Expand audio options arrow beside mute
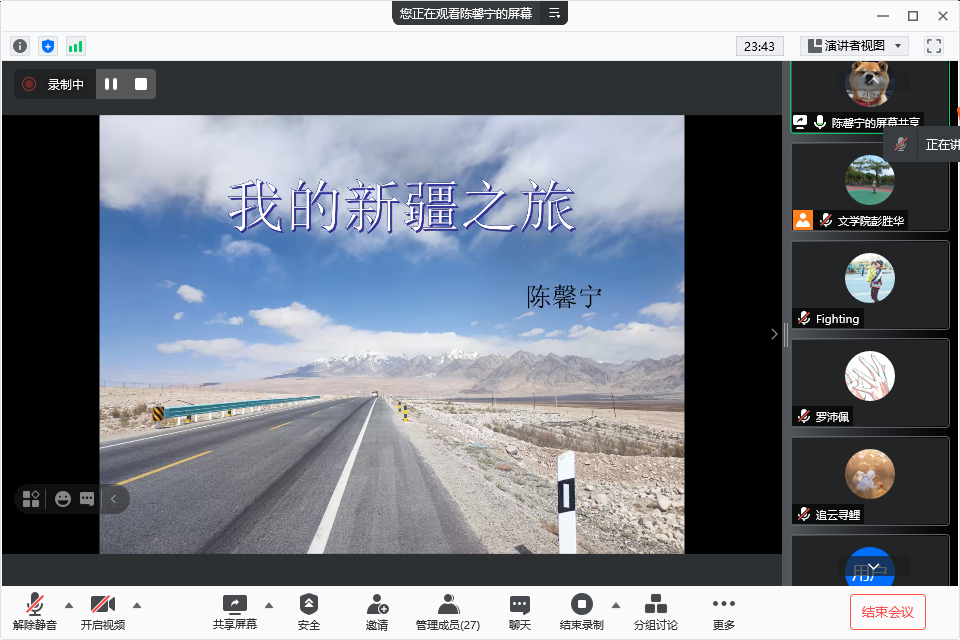 [69, 604]
